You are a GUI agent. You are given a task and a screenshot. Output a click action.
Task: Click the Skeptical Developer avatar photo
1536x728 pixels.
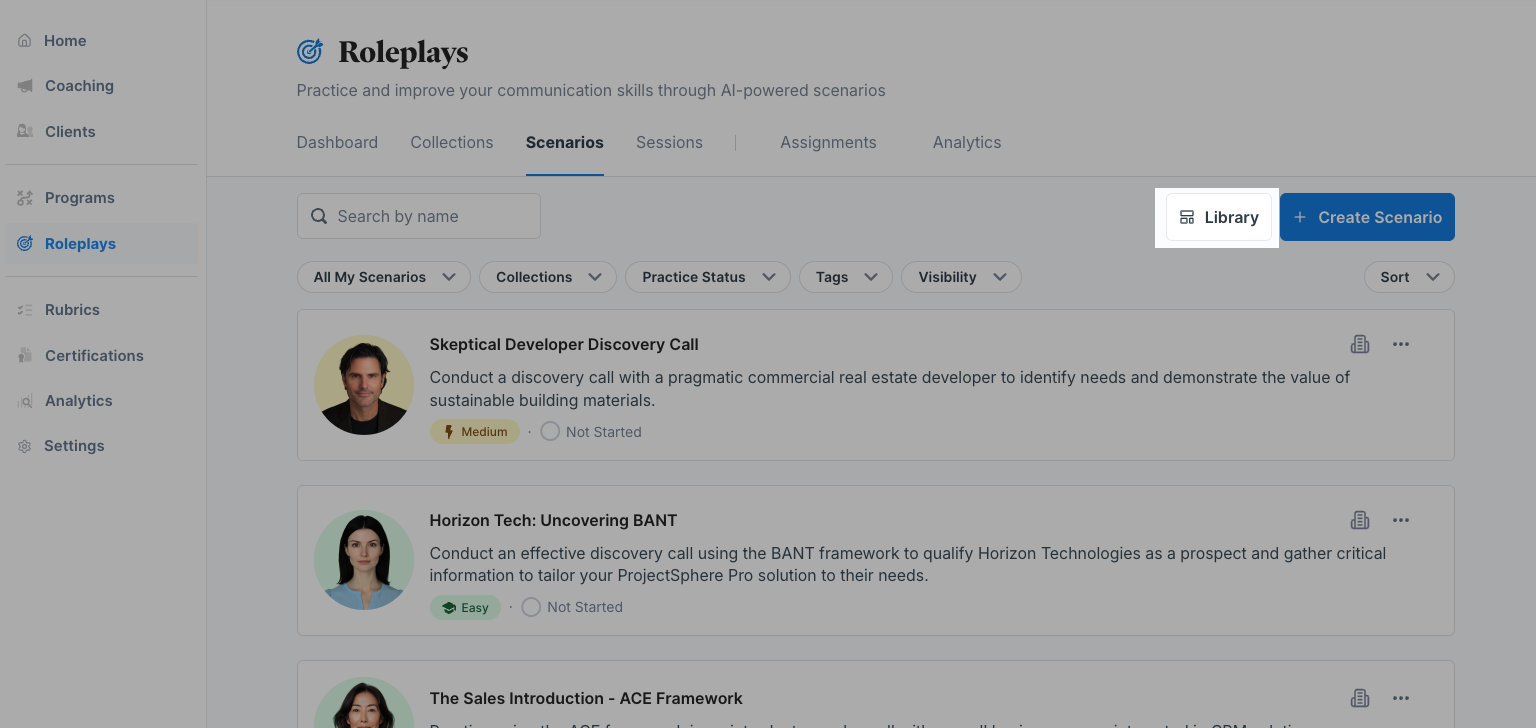click(364, 385)
